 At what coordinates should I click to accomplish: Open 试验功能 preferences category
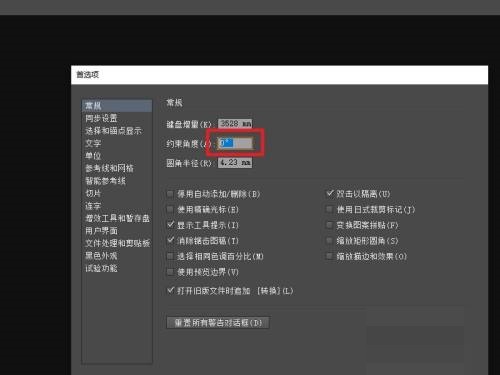[101, 268]
